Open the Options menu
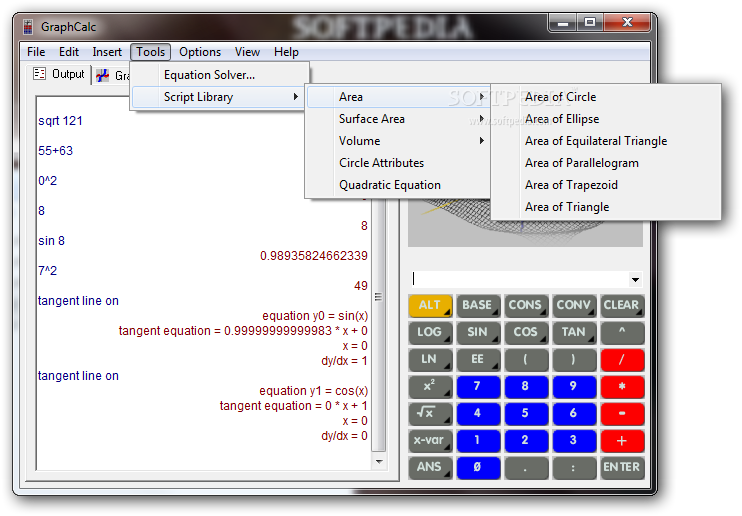Image resolution: width=742 pixels, height=516 pixels. point(200,52)
